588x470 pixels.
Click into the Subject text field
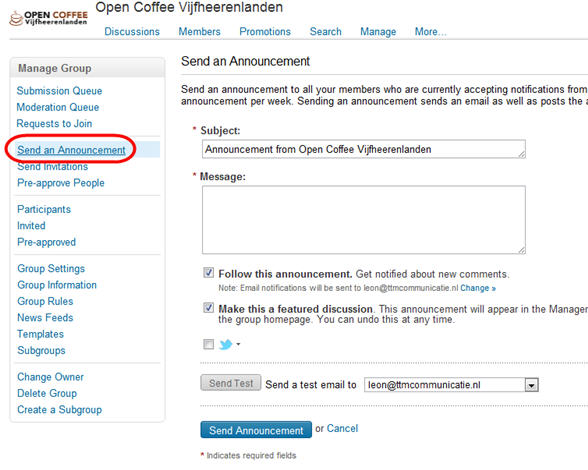[x=364, y=149]
